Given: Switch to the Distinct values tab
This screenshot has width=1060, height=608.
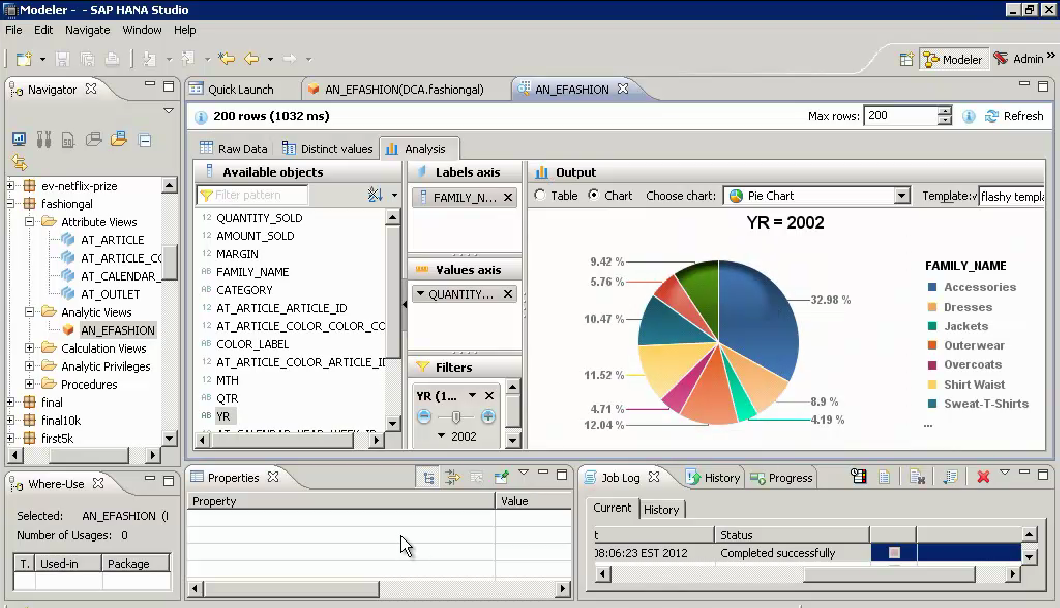Looking at the screenshot, I should coord(326,149).
